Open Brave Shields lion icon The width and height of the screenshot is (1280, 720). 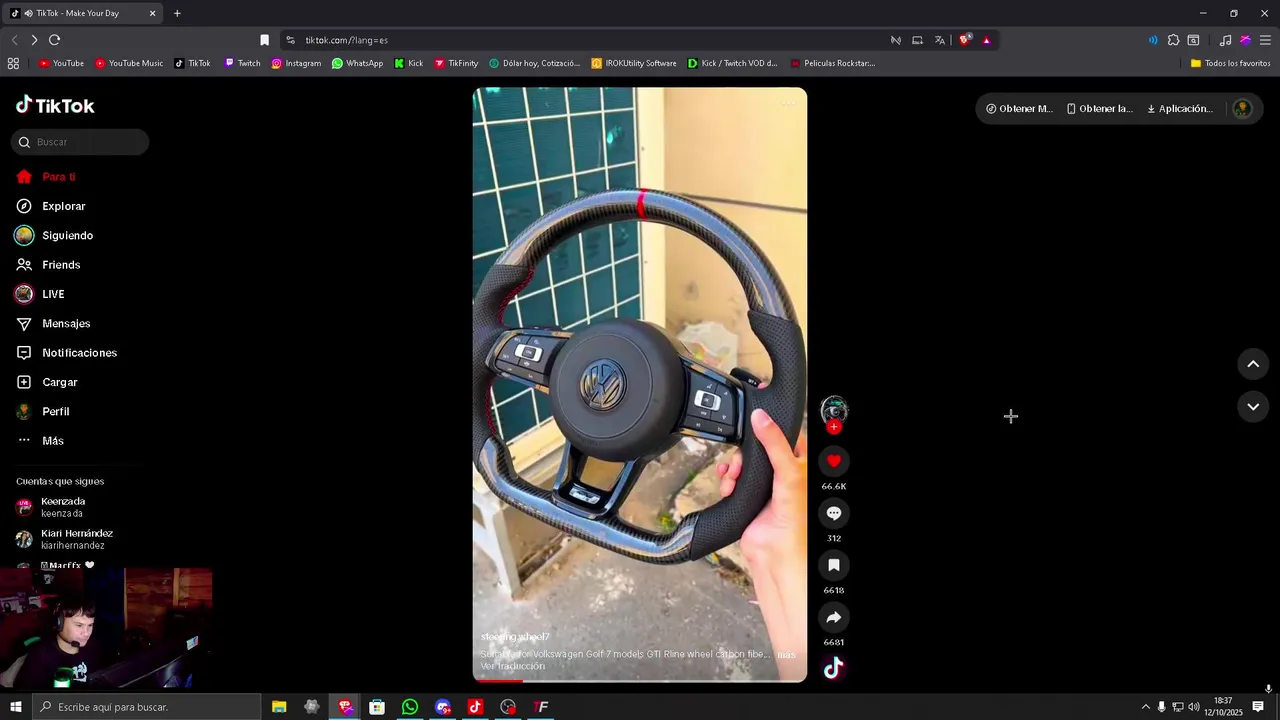964,40
